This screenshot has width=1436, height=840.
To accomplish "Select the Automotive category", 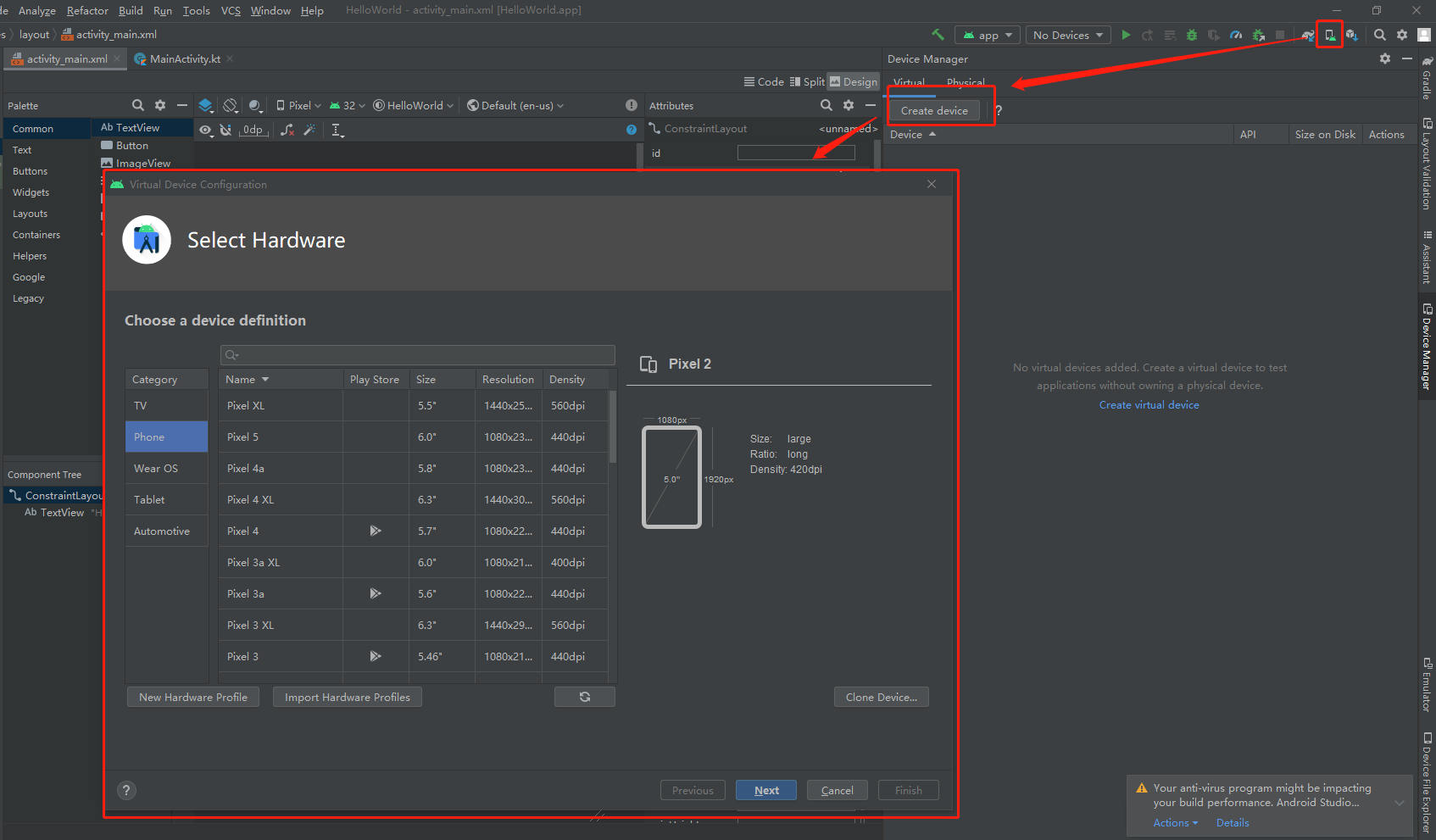I will 167,531.
